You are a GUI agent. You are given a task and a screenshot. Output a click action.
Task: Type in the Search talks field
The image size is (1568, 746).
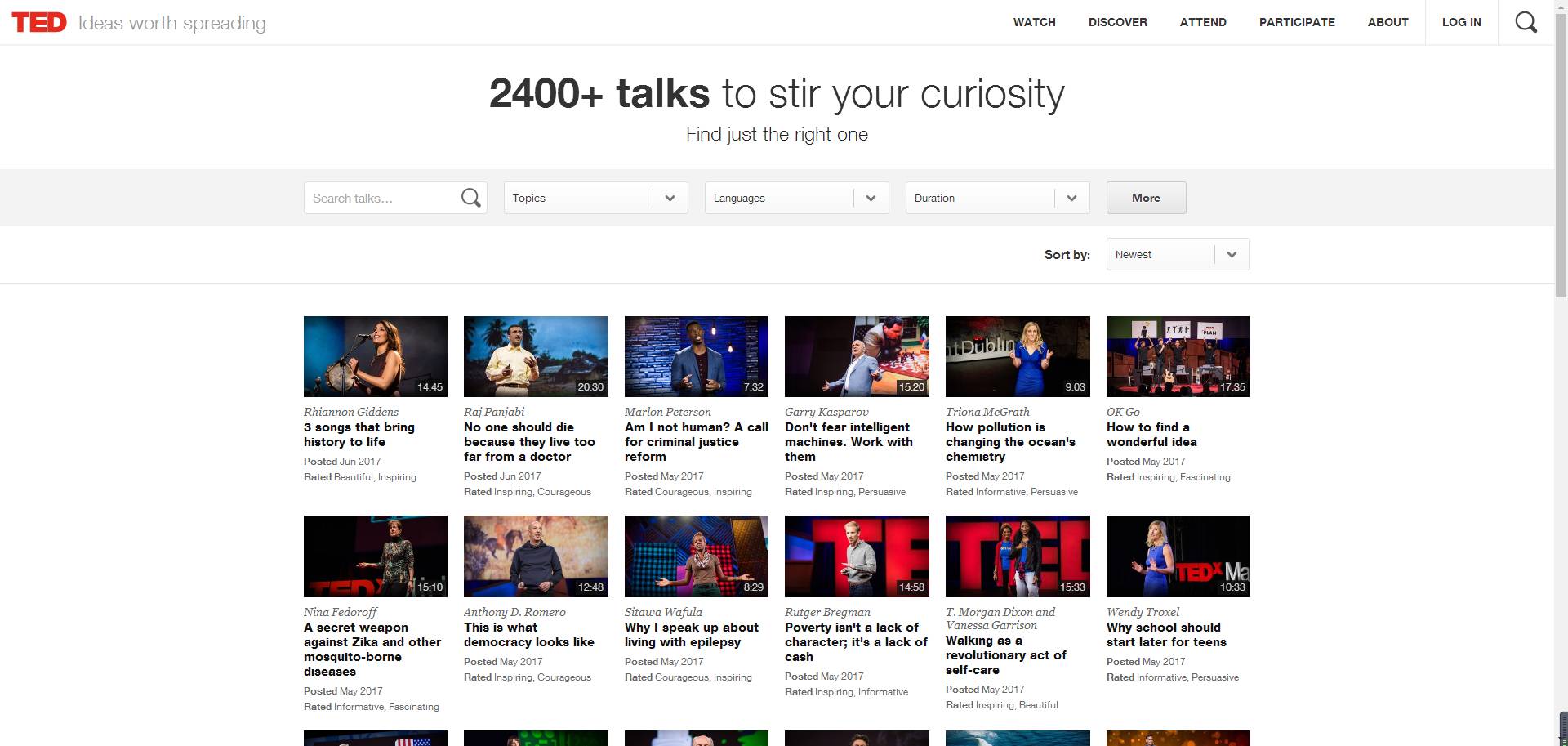click(x=380, y=198)
